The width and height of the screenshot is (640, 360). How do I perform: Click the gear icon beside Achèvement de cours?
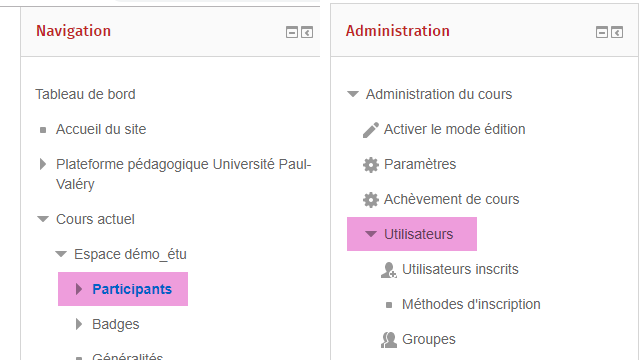point(371,200)
